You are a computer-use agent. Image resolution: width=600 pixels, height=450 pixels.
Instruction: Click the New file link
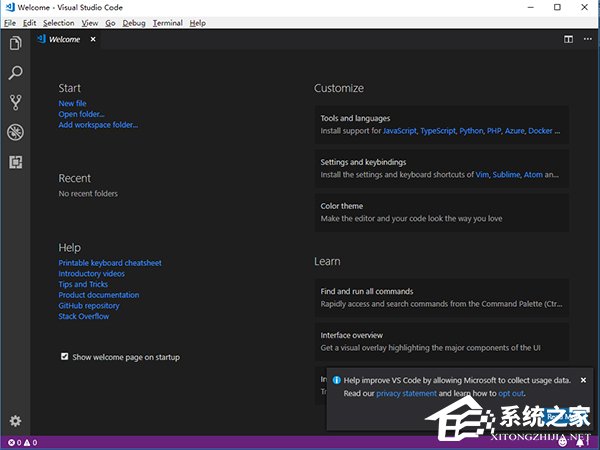[x=72, y=103]
